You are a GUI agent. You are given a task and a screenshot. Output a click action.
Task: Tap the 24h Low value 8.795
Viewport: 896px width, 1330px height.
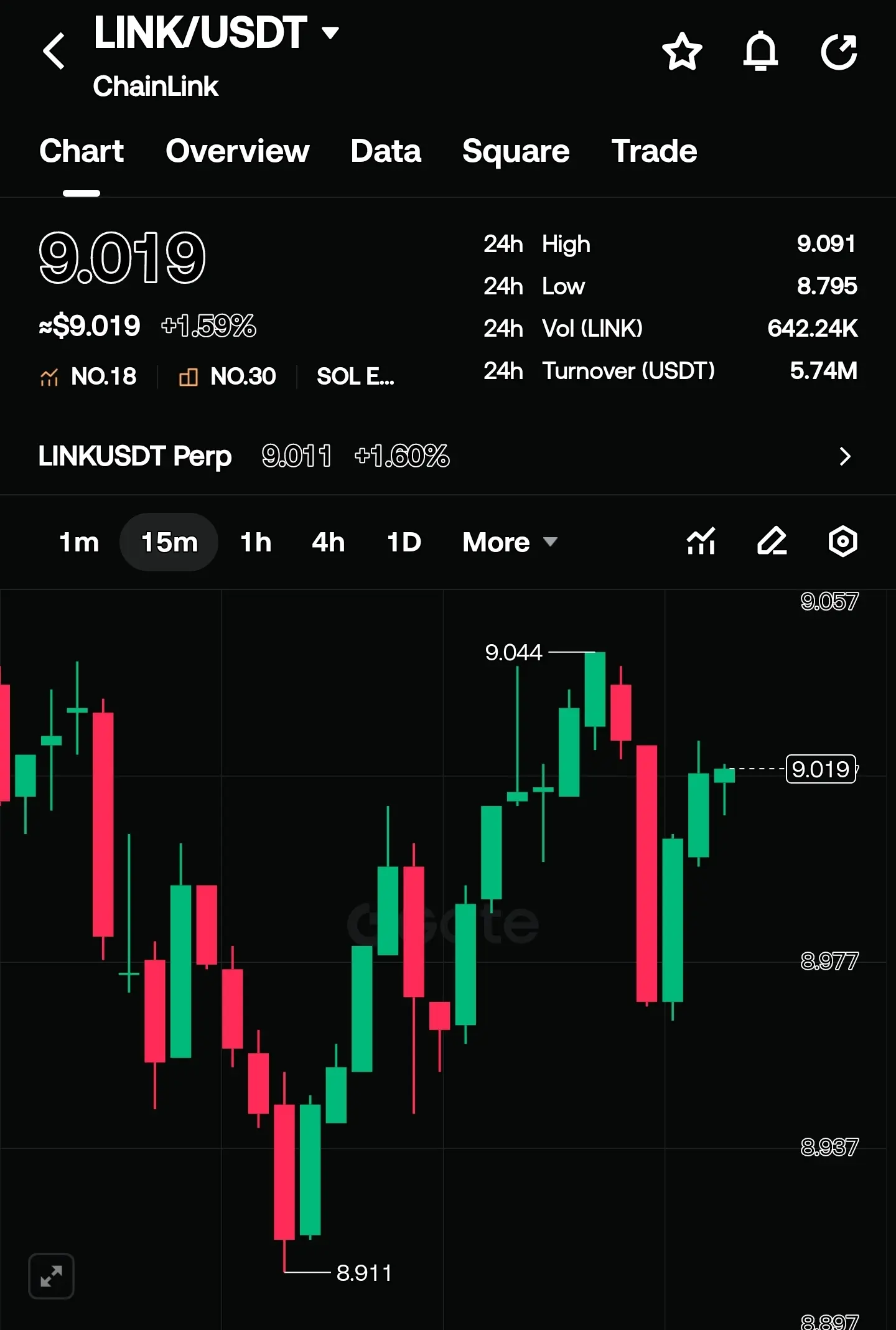click(827, 286)
